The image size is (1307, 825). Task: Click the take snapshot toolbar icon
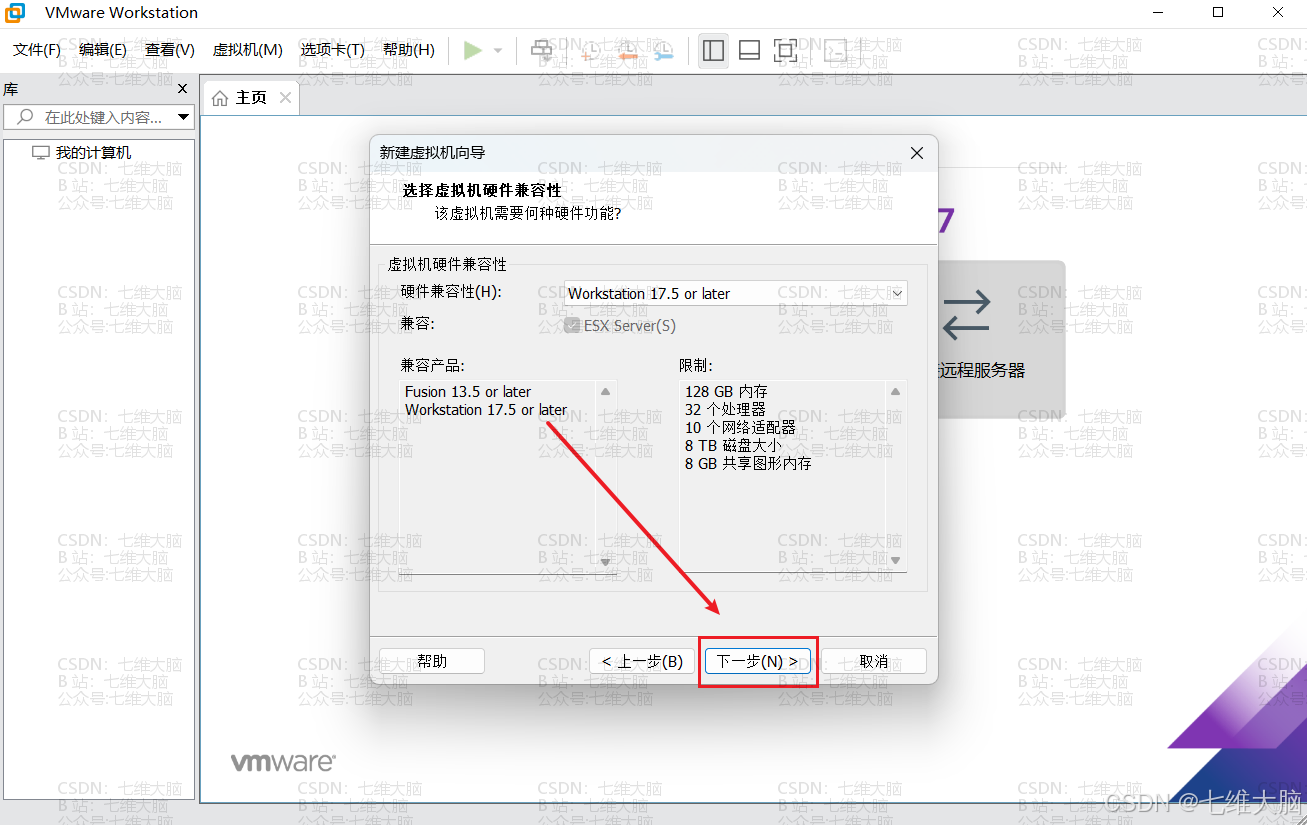(591, 50)
